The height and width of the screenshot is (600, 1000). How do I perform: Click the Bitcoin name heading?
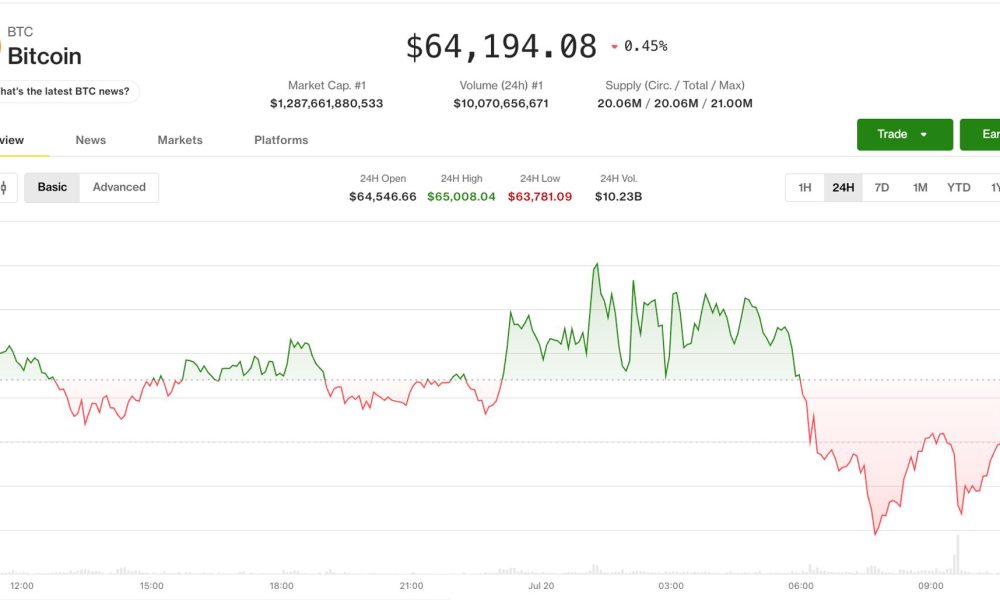coord(45,56)
